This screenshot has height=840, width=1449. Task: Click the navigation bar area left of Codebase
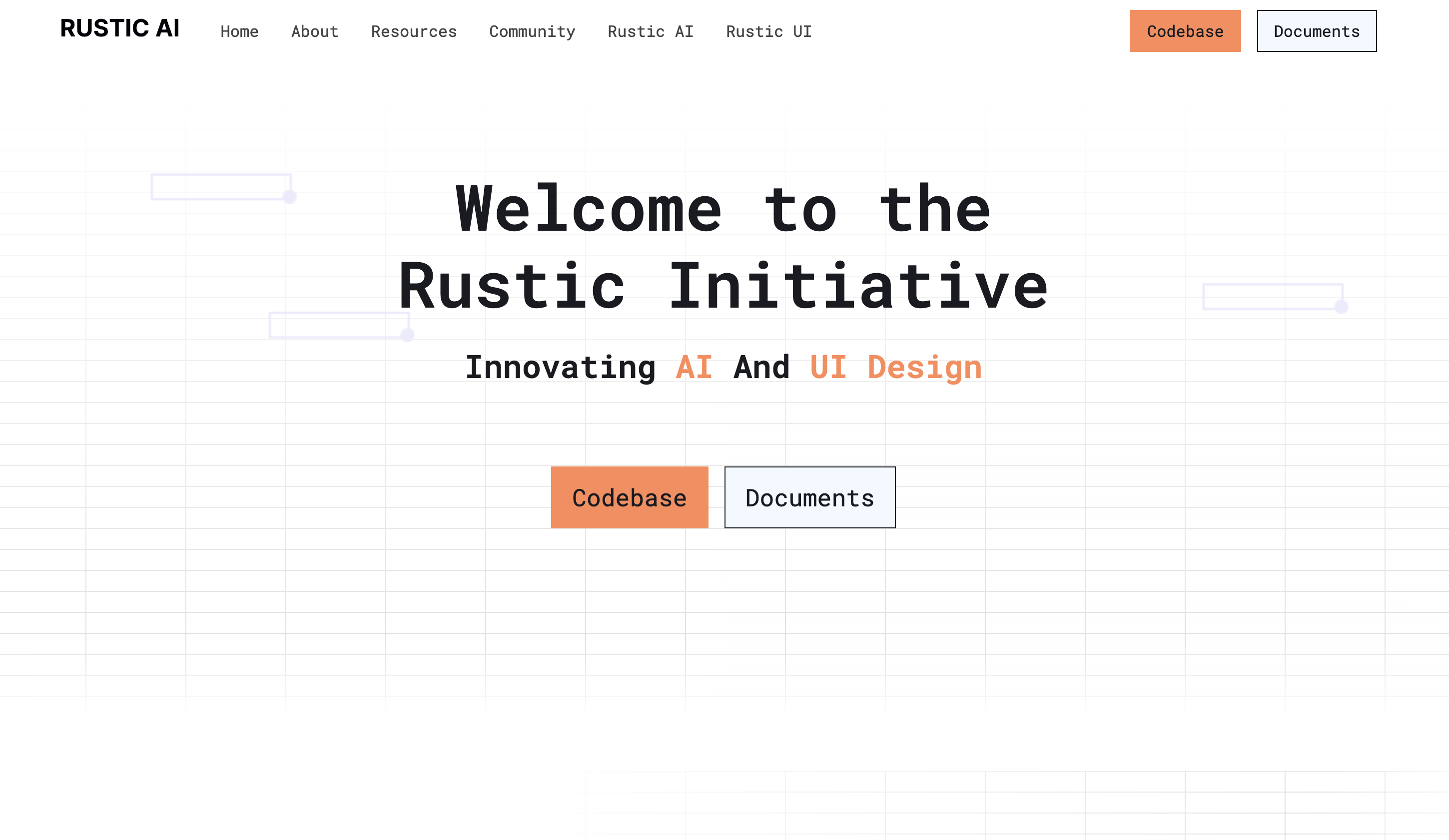[x=977, y=31]
